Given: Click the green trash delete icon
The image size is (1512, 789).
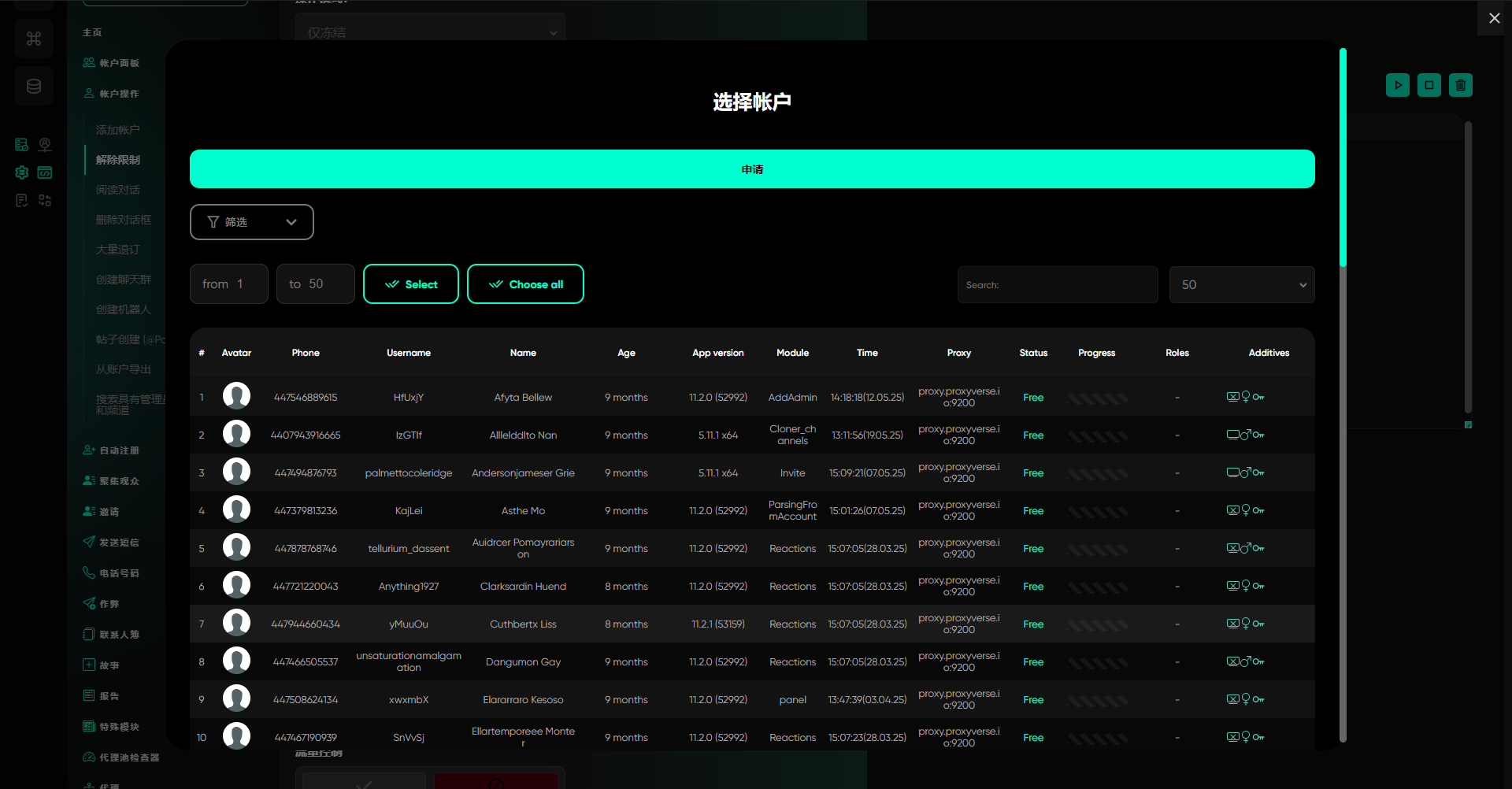Looking at the screenshot, I should pyautogui.click(x=1460, y=85).
